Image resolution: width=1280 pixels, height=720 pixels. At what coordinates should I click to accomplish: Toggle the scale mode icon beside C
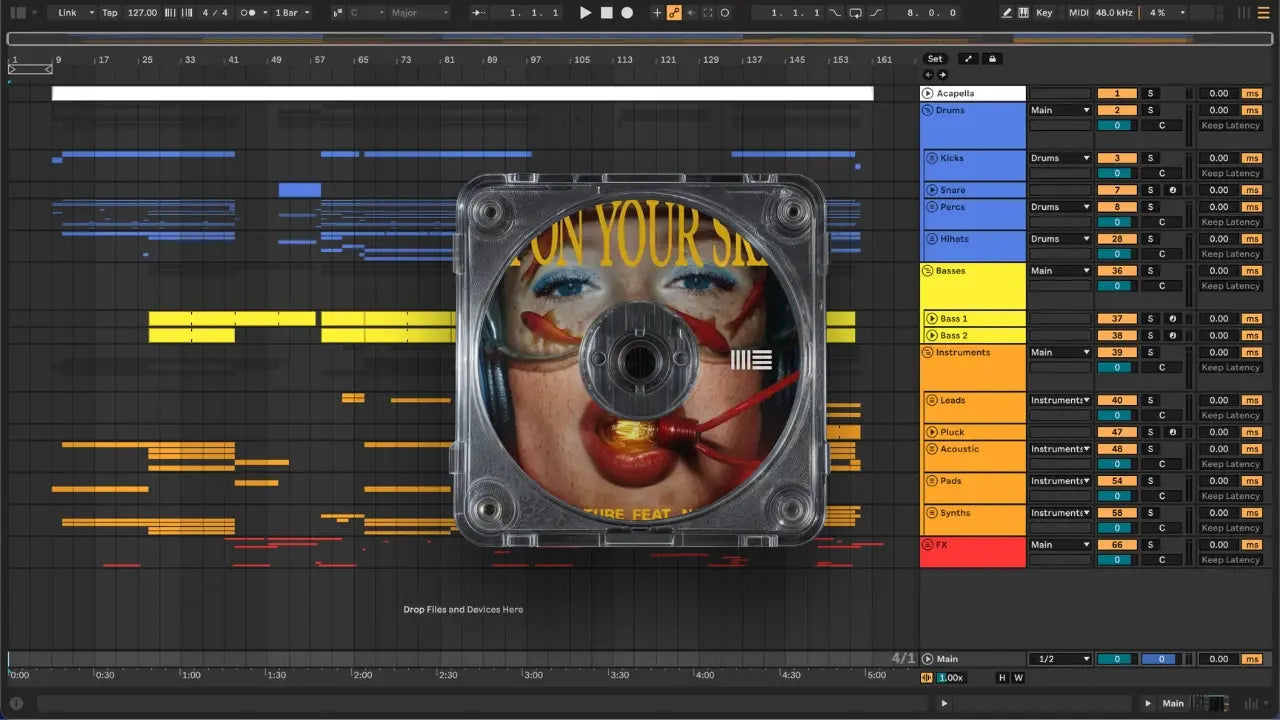pyautogui.click(x=340, y=13)
